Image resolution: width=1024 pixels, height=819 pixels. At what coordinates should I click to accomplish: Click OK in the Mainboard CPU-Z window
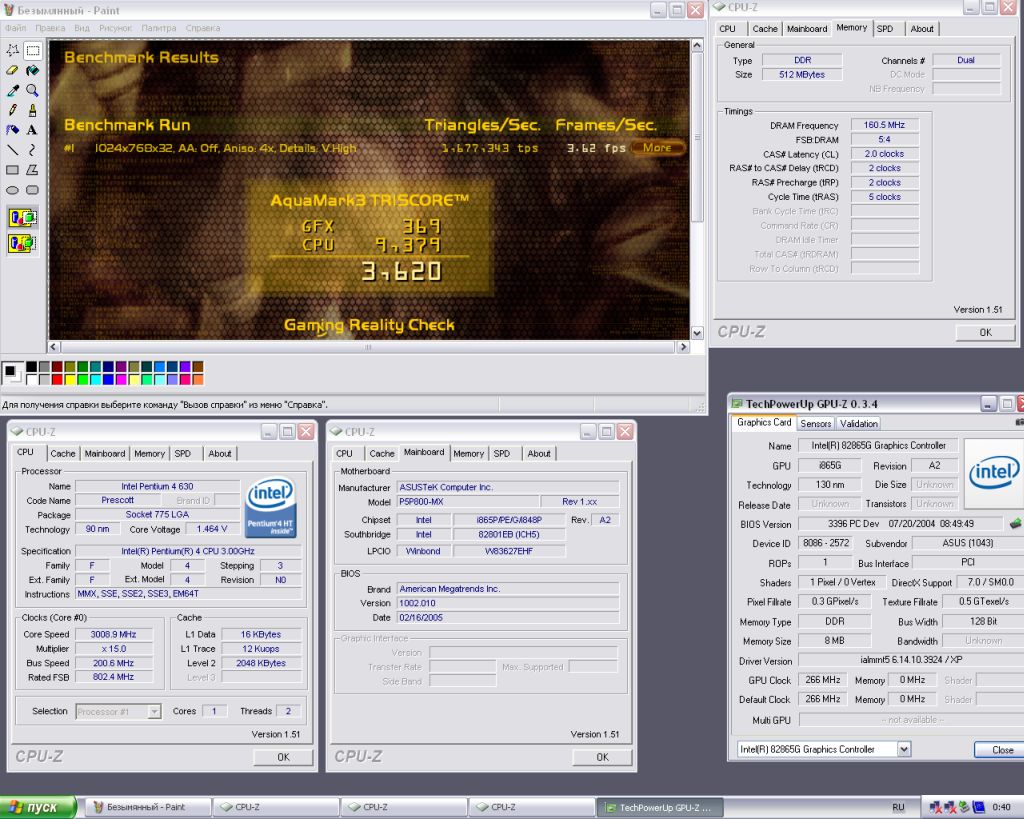point(602,757)
